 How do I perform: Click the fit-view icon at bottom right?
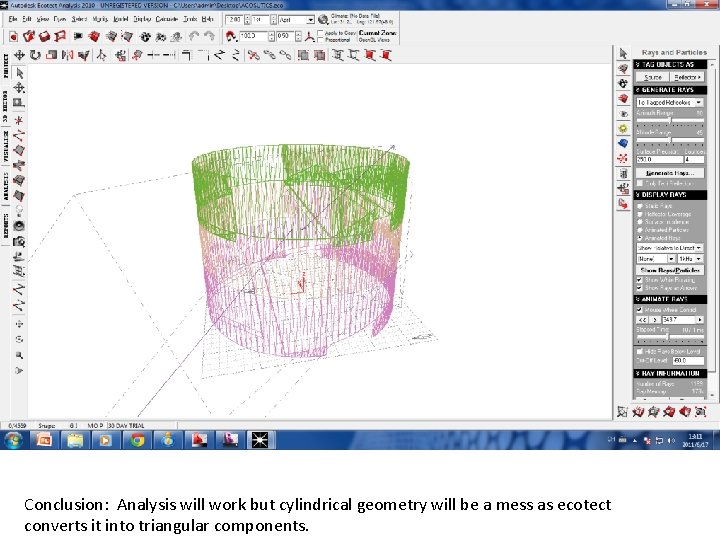click(x=700, y=411)
